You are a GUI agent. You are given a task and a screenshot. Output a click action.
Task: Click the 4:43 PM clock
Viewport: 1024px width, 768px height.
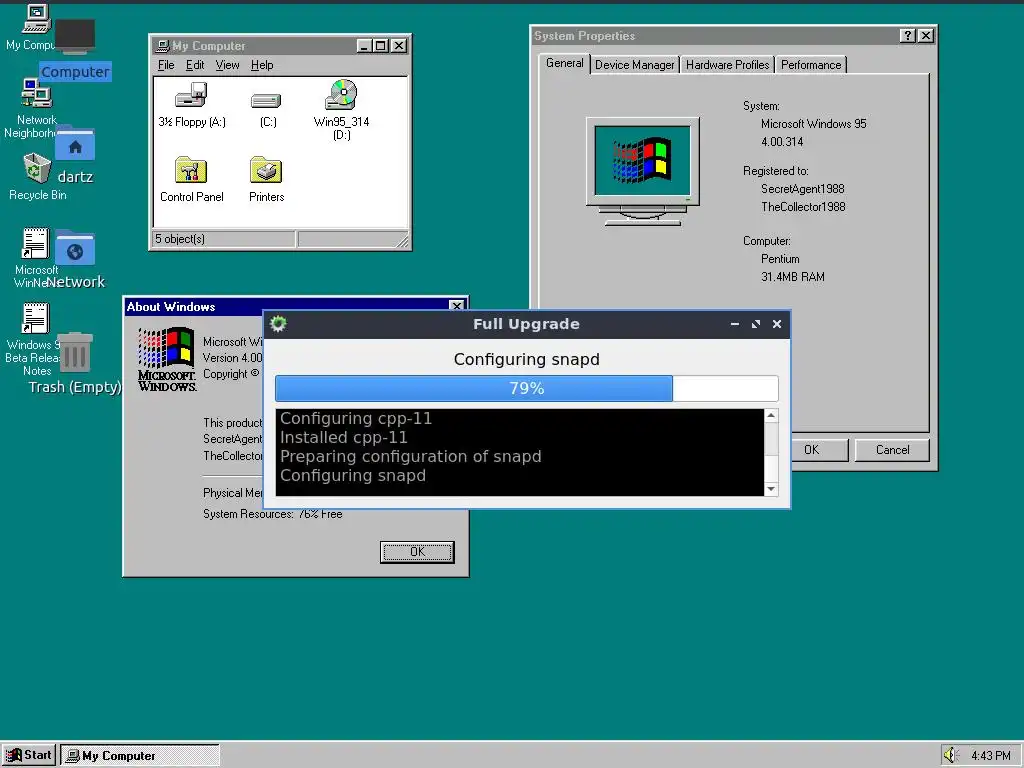990,756
